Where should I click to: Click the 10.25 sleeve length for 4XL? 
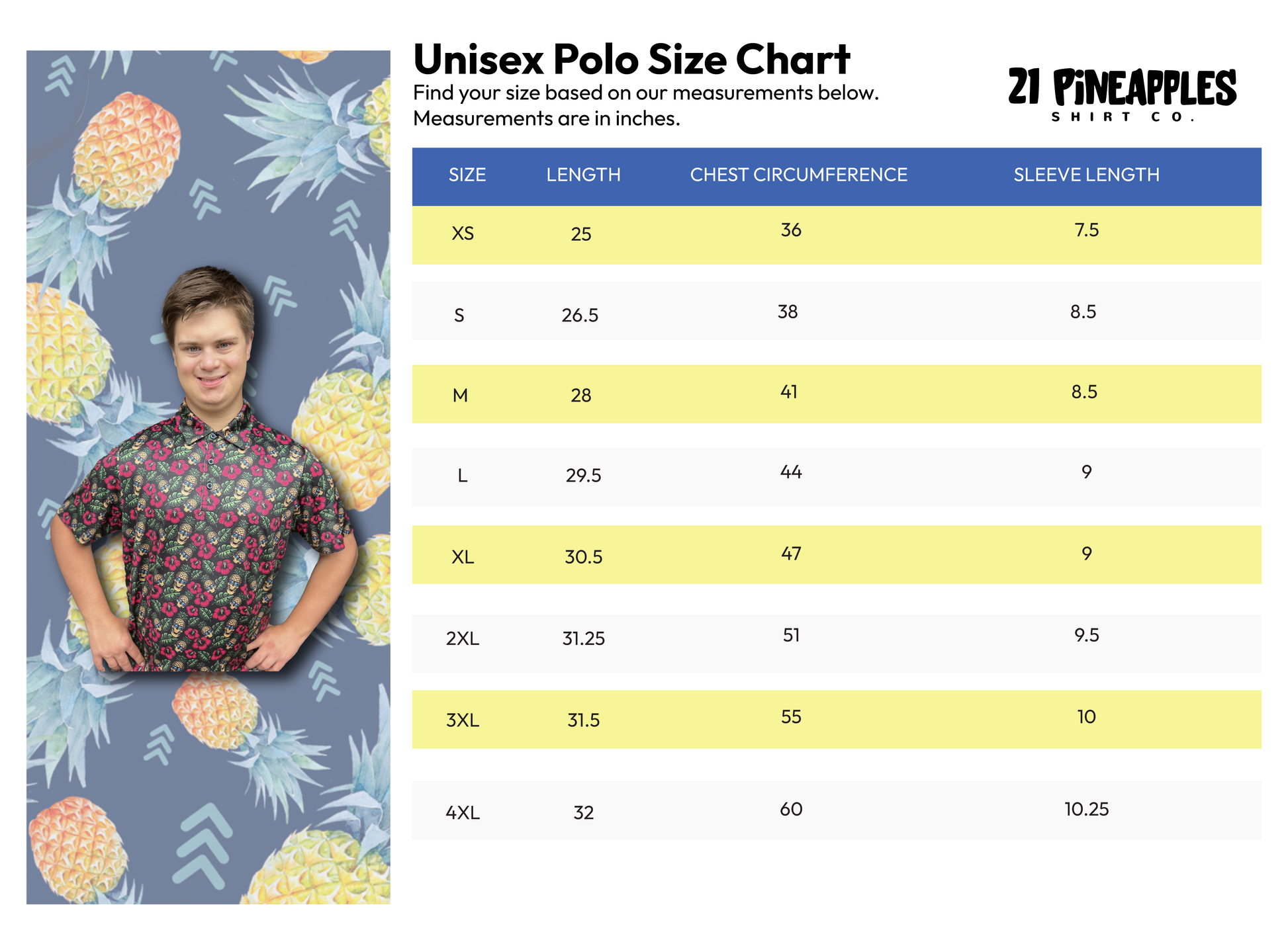click(x=1086, y=809)
